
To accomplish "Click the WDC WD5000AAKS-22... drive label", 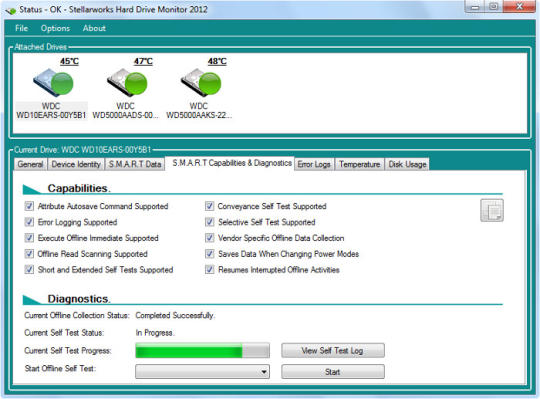I will click(199, 111).
